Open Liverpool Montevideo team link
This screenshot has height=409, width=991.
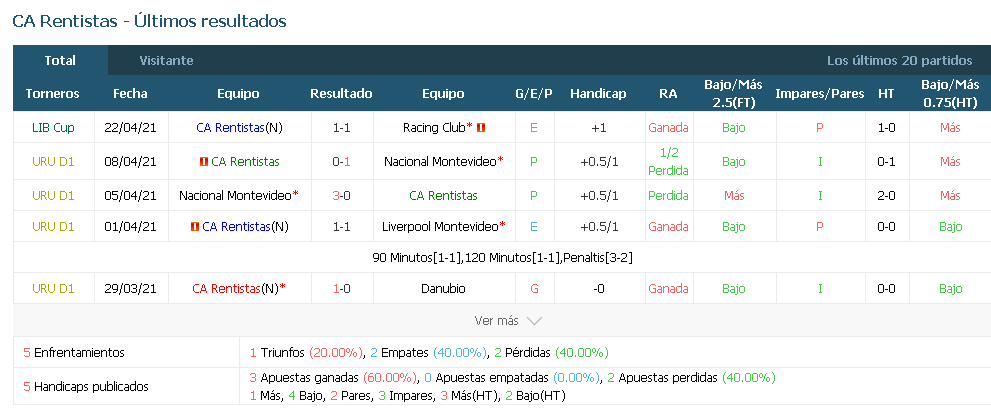click(441, 226)
